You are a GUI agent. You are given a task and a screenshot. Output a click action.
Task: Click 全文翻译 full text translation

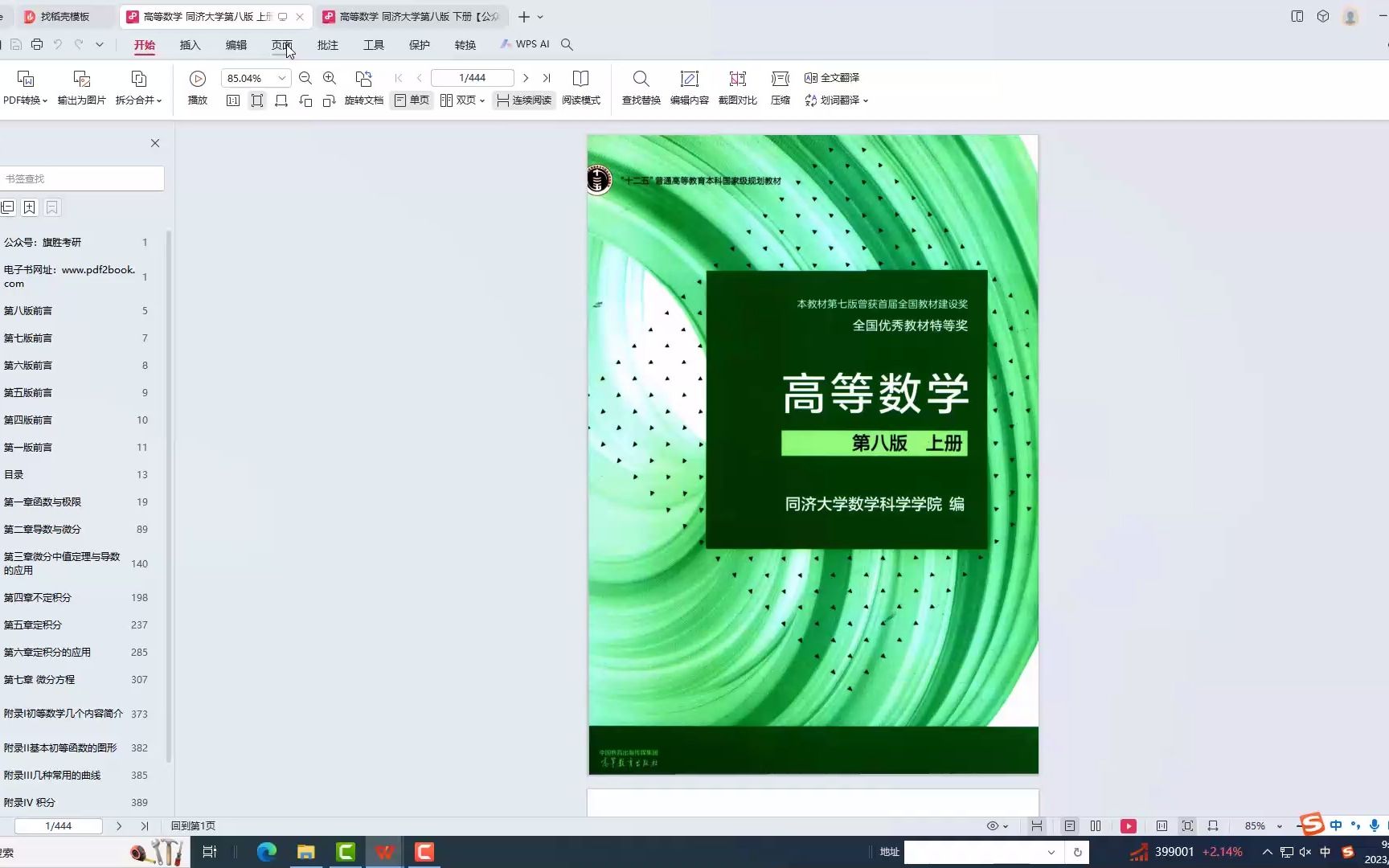coord(832,78)
